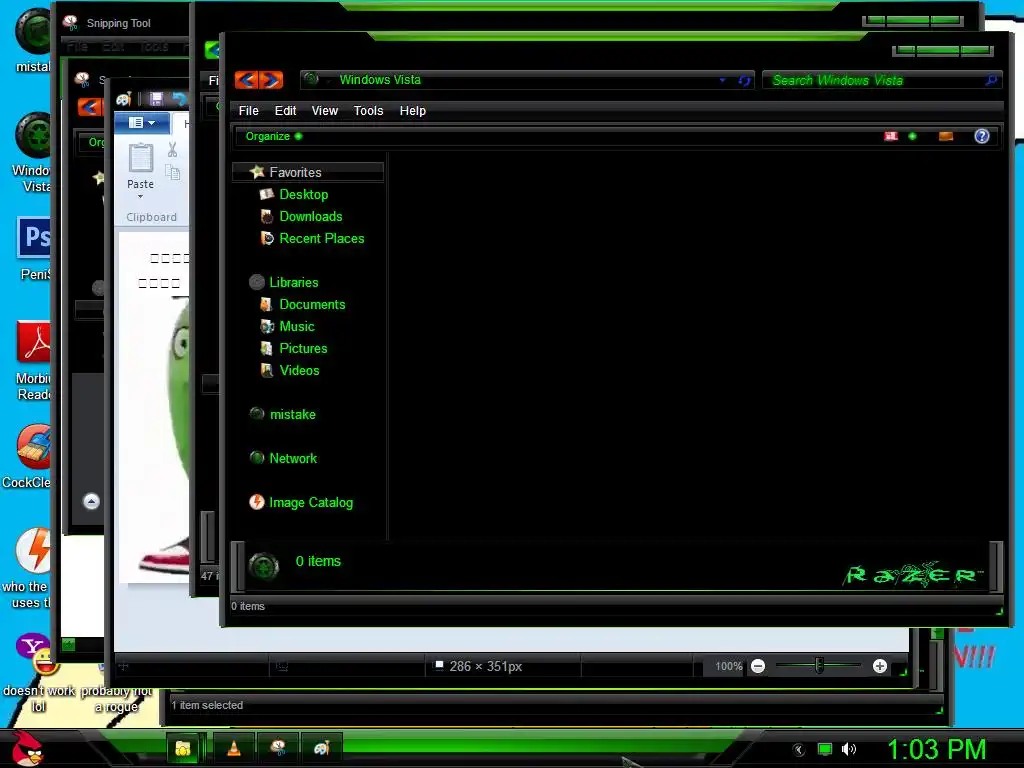Open the view options dropdown arrow
The width and height of the screenshot is (1024, 768).
912,136
